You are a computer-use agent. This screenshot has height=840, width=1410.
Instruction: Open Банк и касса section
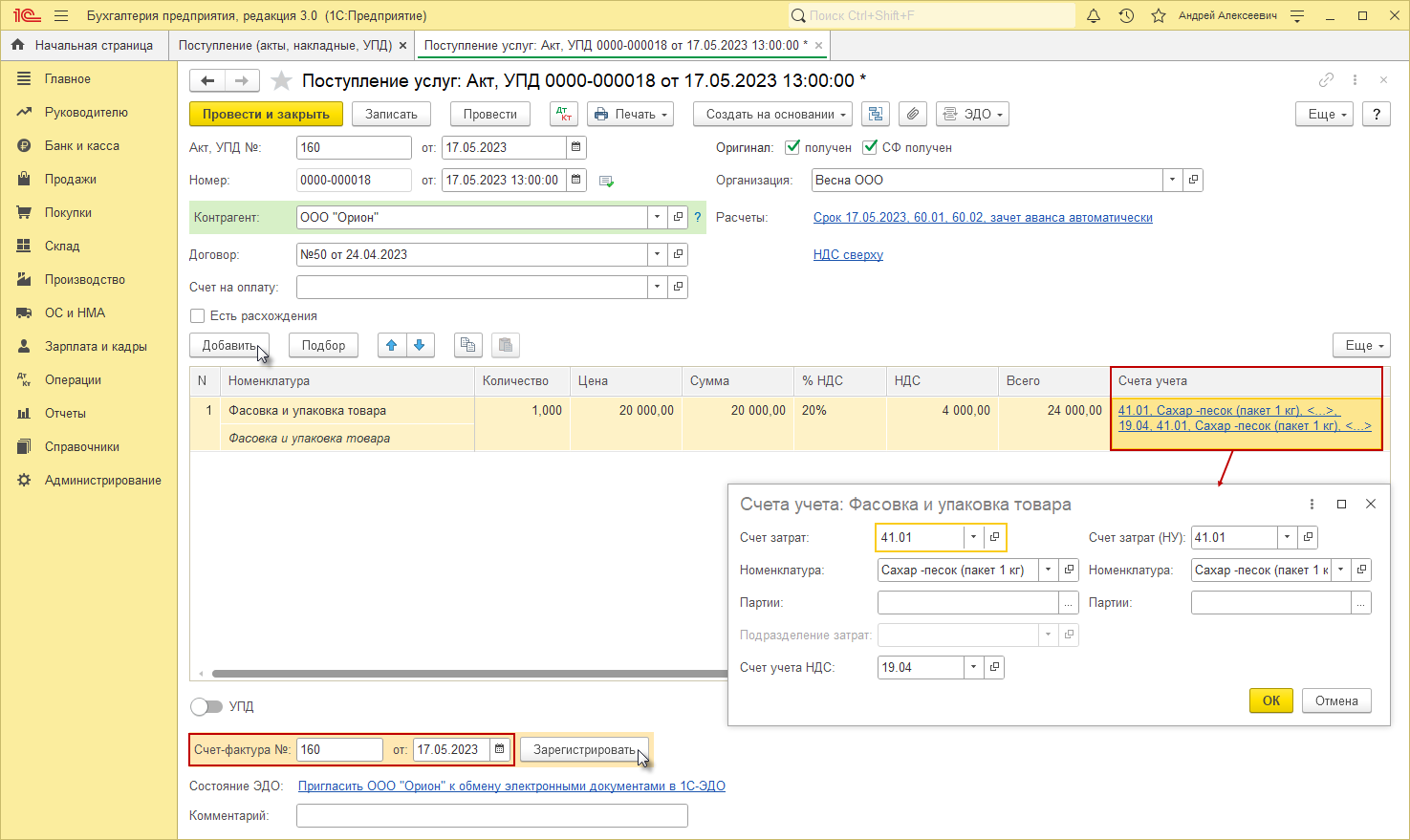(81, 145)
